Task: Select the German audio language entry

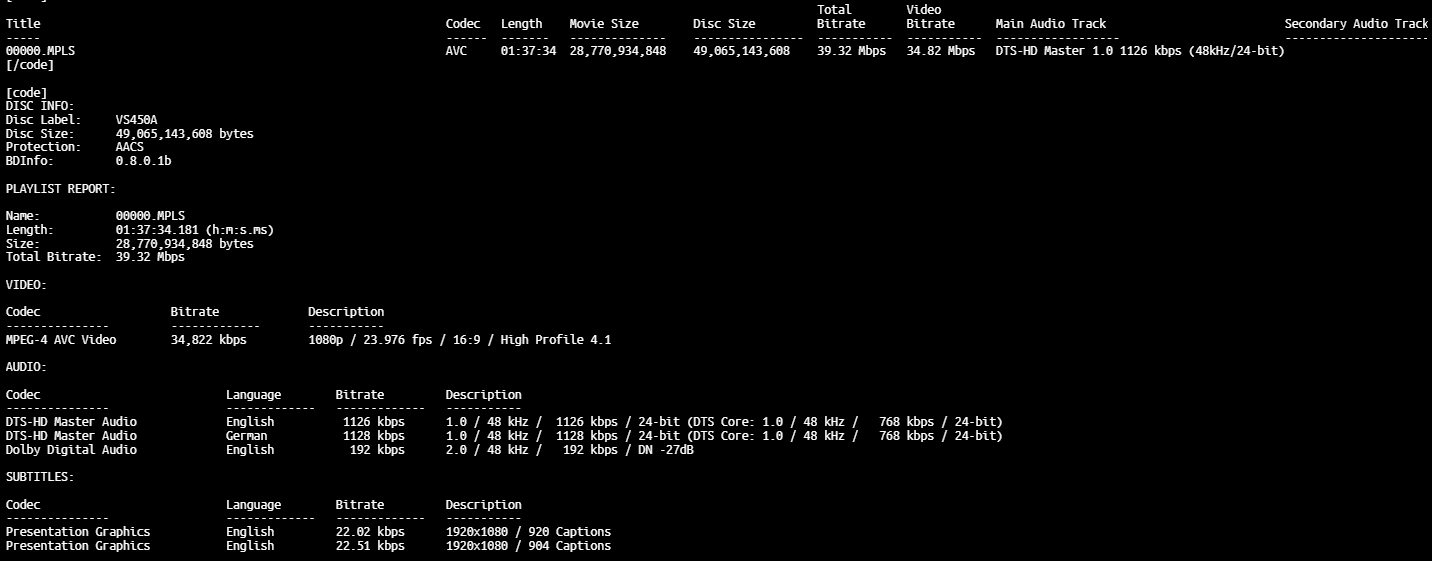Action: click(246, 436)
